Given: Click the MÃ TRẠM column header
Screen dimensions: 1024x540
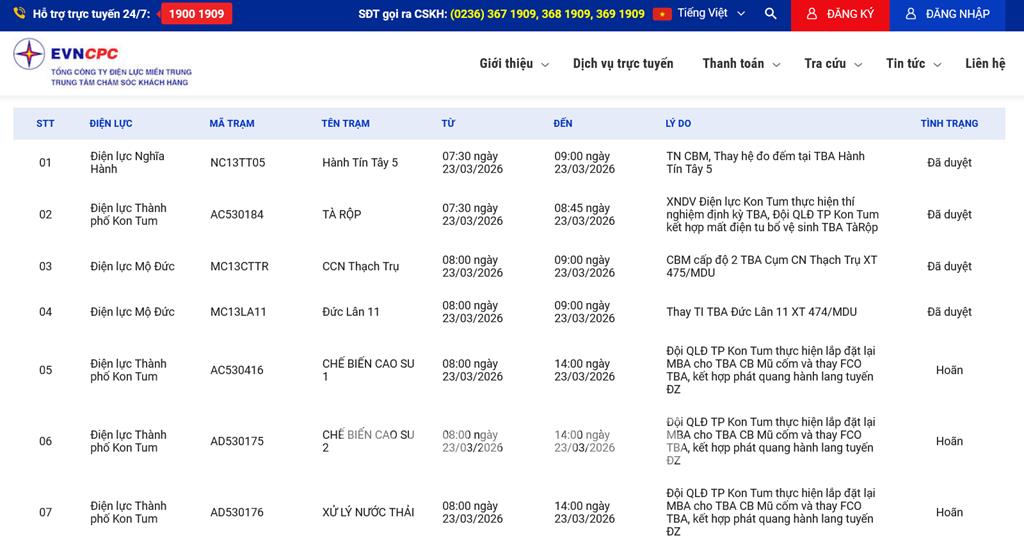Looking at the screenshot, I should pos(232,123).
